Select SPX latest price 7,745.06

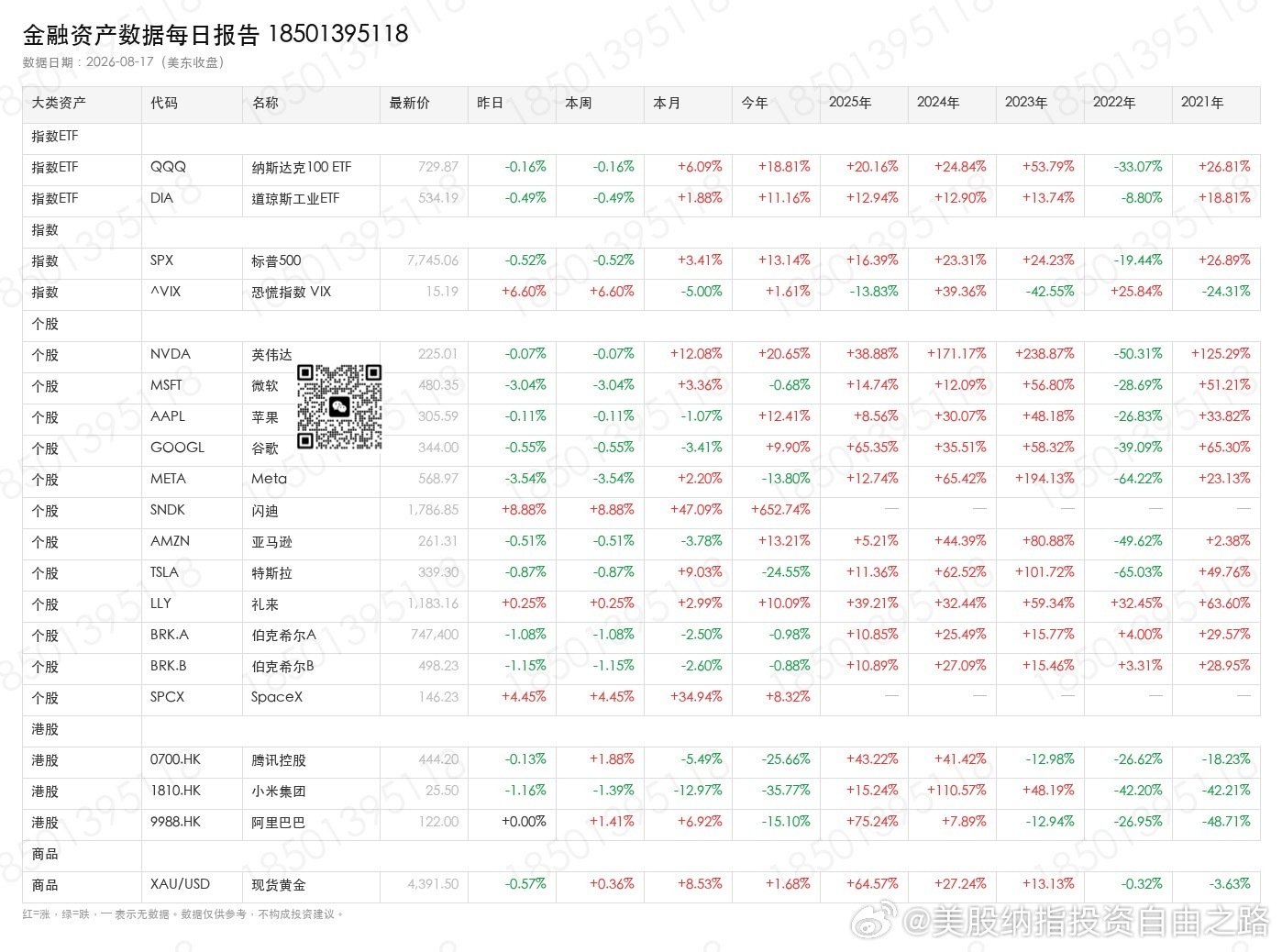click(433, 260)
